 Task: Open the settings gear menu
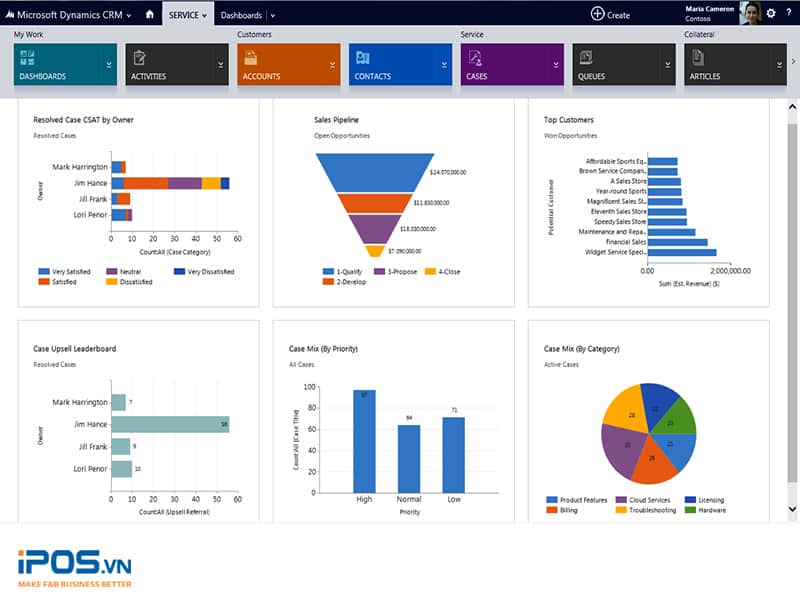tap(771, 13)
